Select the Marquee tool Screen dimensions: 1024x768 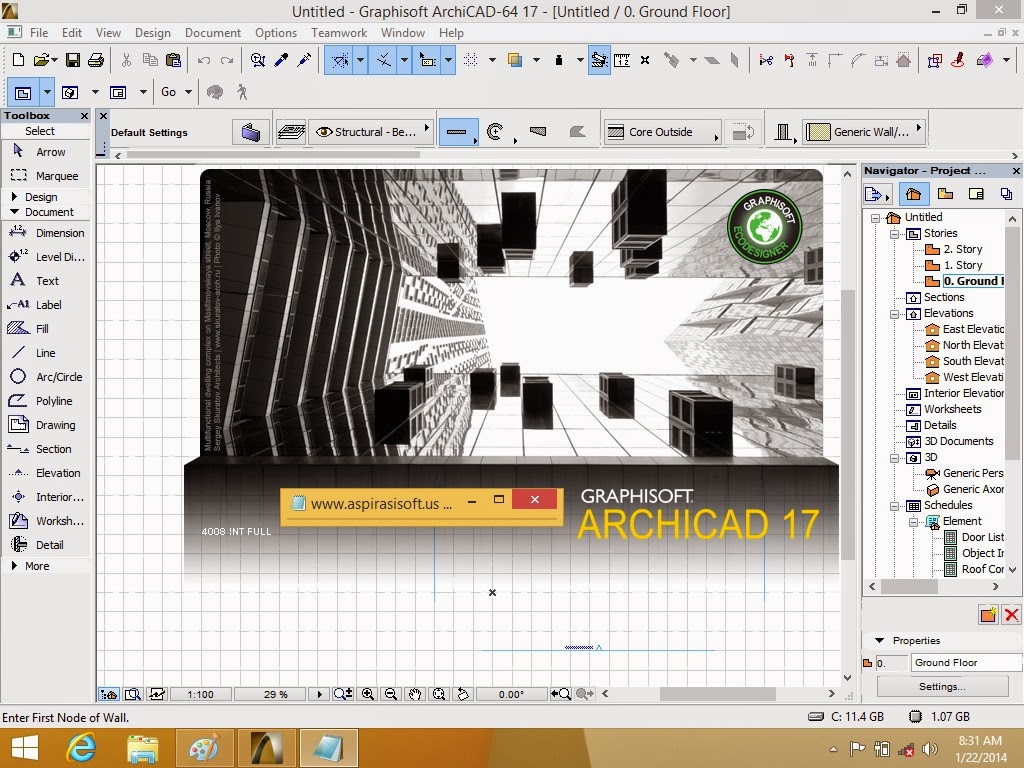click(x=46, y=176)
